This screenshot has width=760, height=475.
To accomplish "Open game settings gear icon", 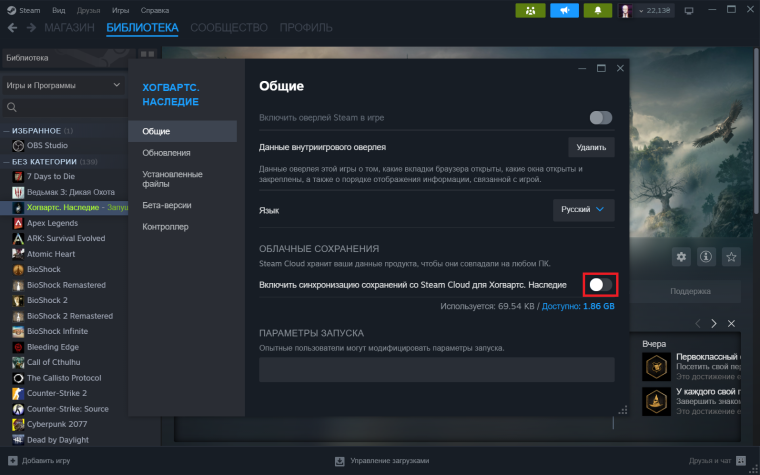I will tap(681, 257).
